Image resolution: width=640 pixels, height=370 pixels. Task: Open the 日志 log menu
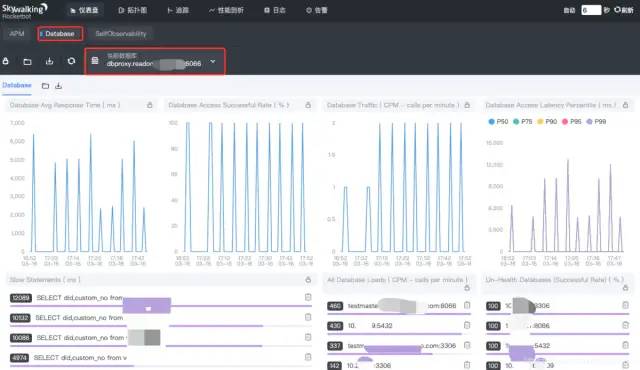[x=275, y=10]
